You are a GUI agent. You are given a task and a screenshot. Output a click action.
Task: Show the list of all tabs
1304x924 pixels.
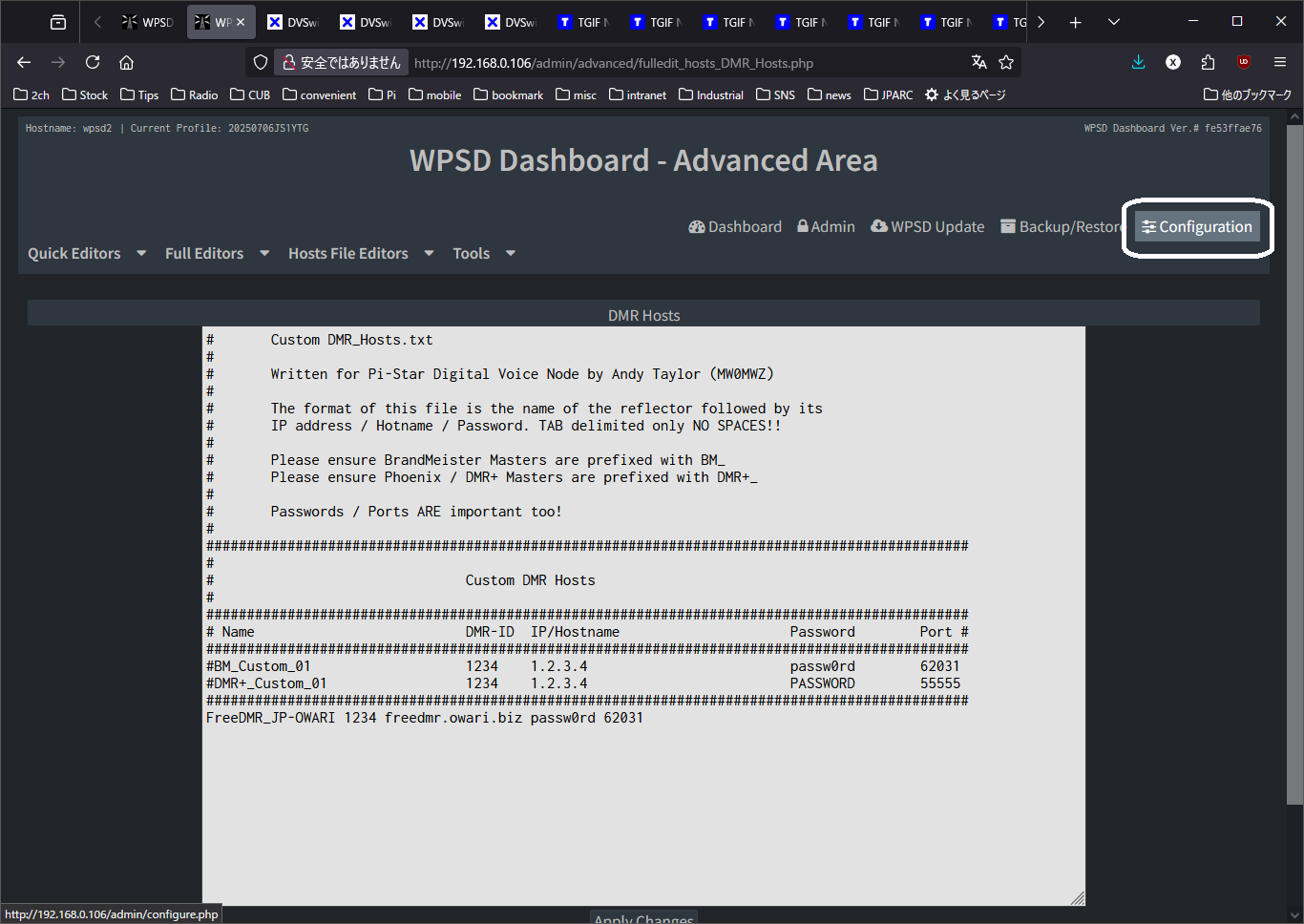1113,22
